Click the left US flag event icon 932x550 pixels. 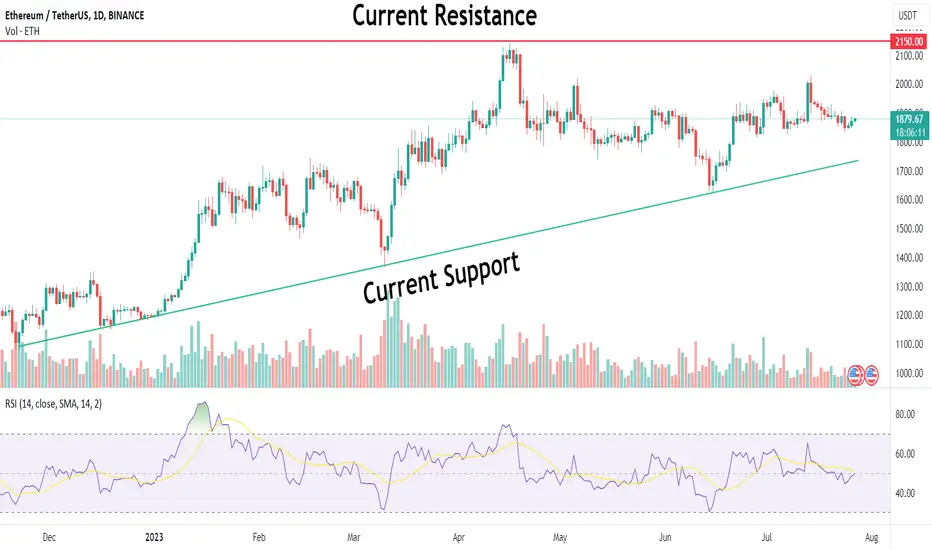855,375
